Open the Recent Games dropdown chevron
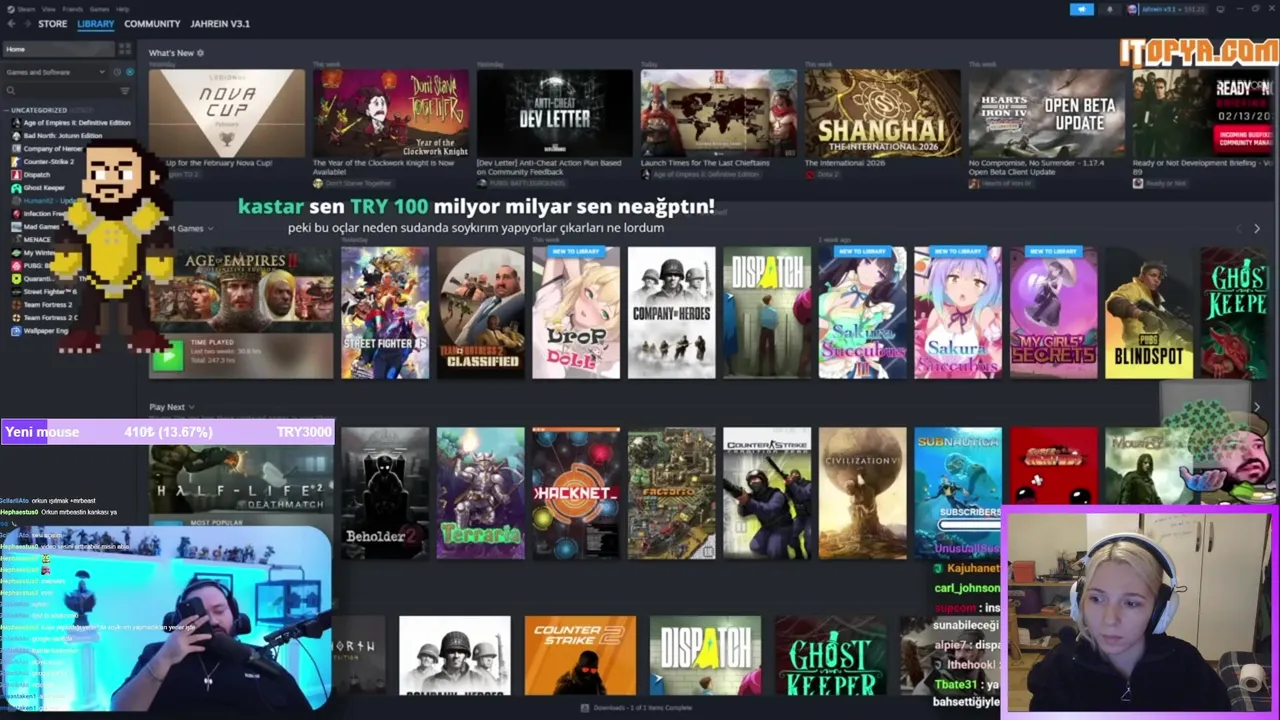Screen dimensions: 1280x720 (x=210, y=229)
